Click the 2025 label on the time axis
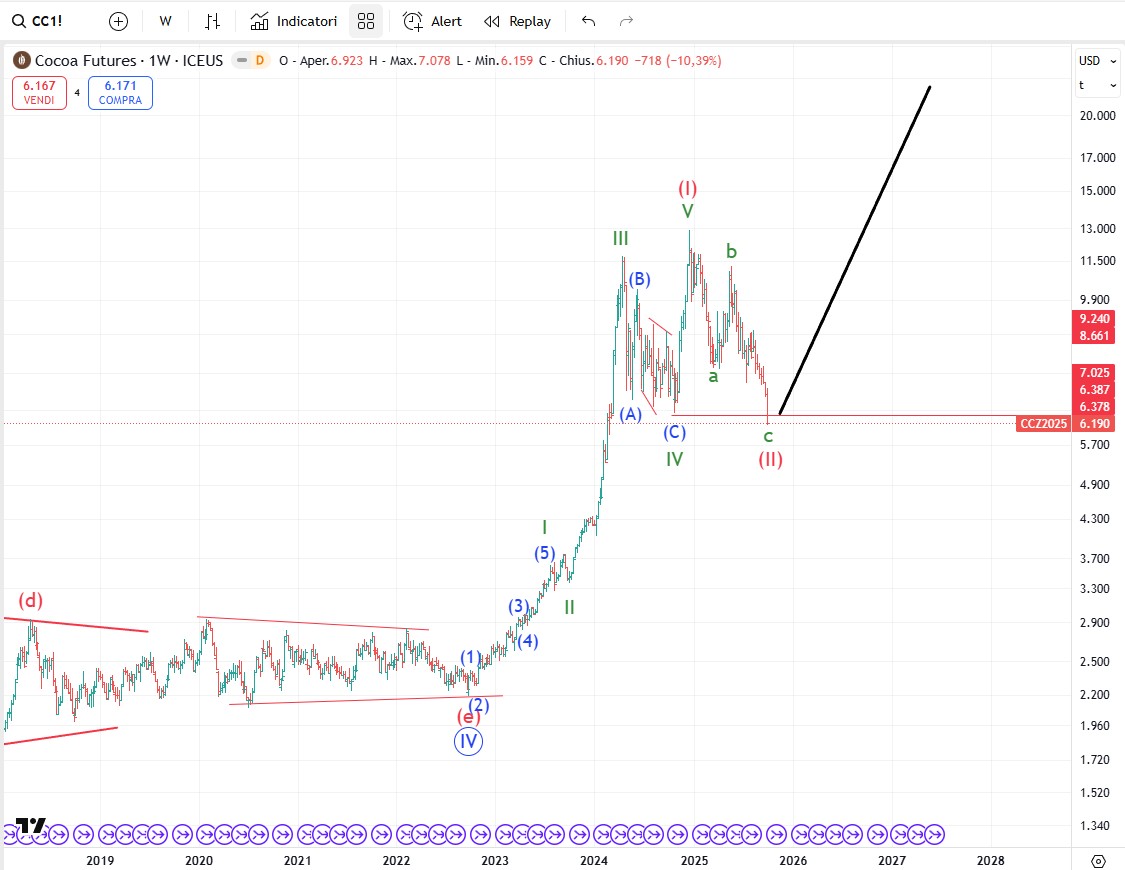 pos(694,860)
